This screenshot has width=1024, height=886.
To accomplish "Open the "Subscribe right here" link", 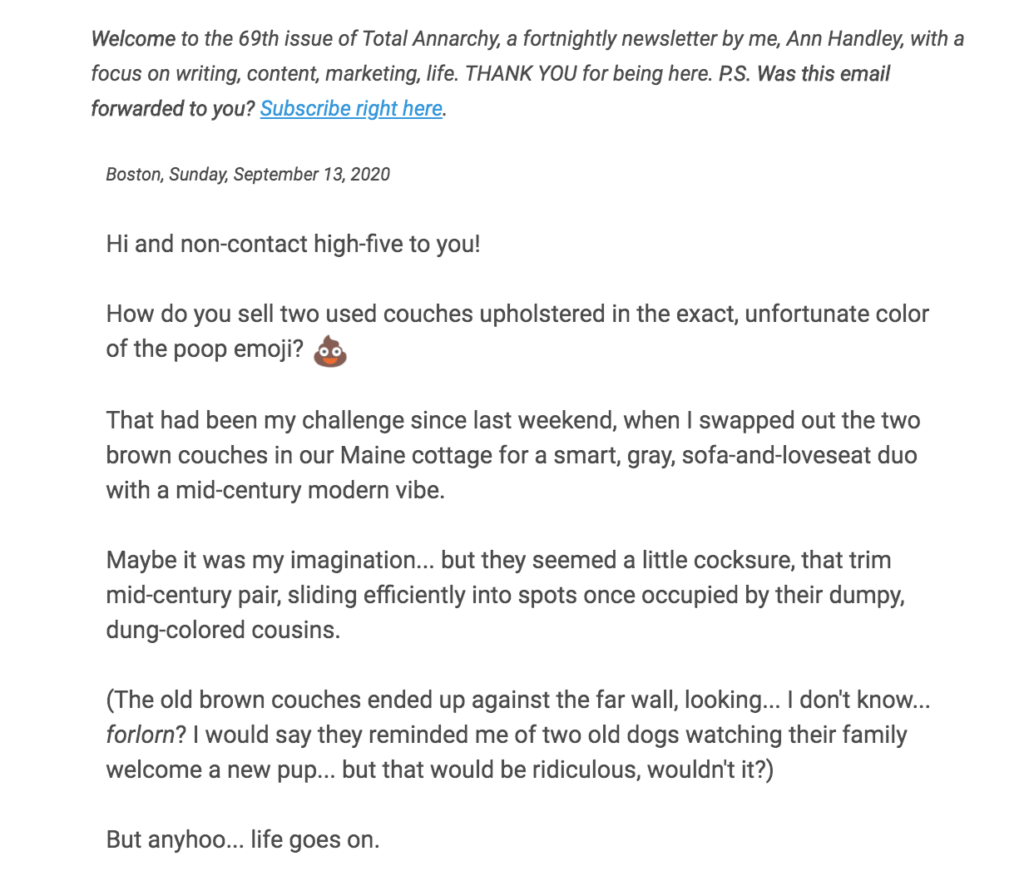I will click(x=351, y=108).
